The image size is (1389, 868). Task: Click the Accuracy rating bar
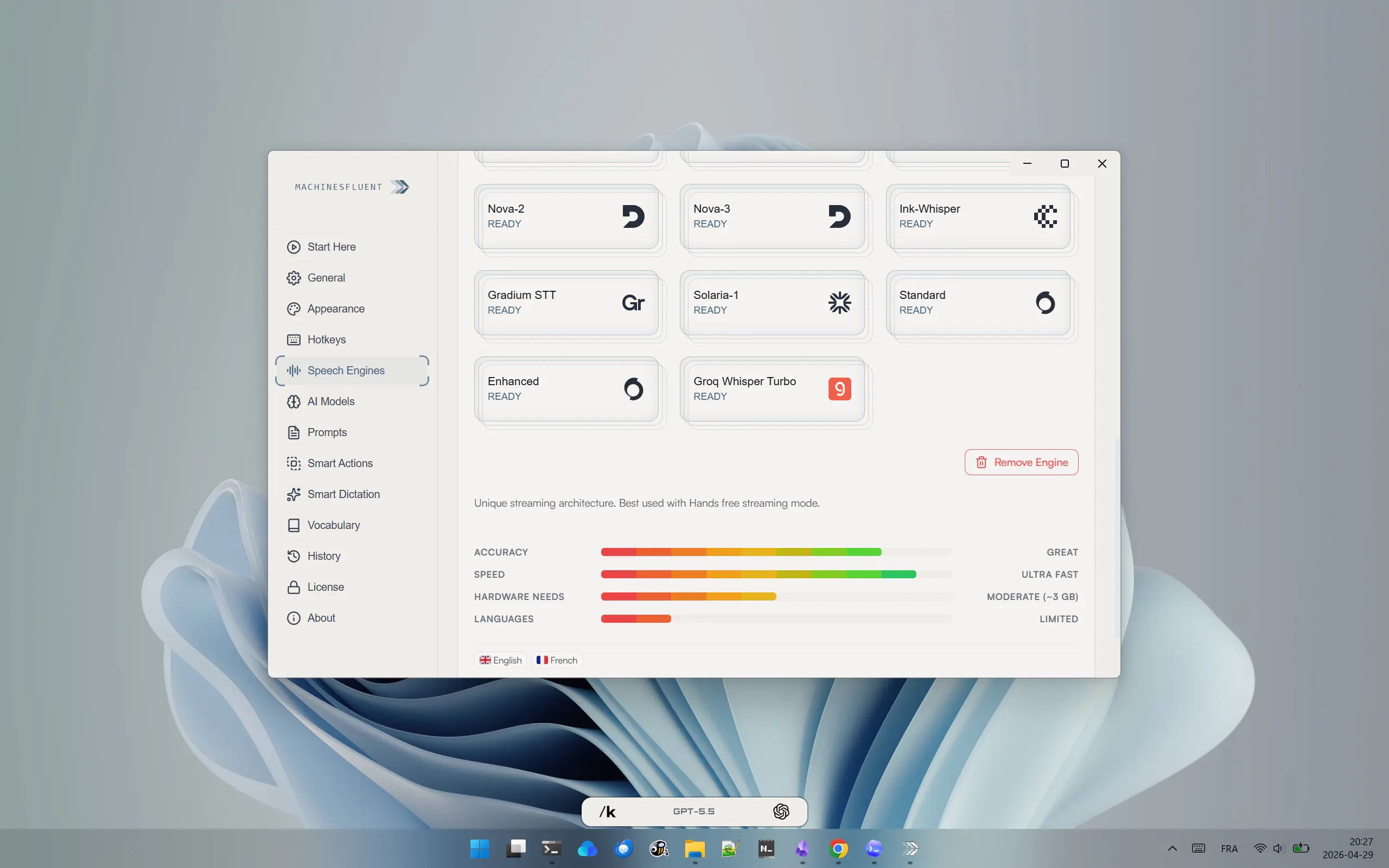pos(776,552)
